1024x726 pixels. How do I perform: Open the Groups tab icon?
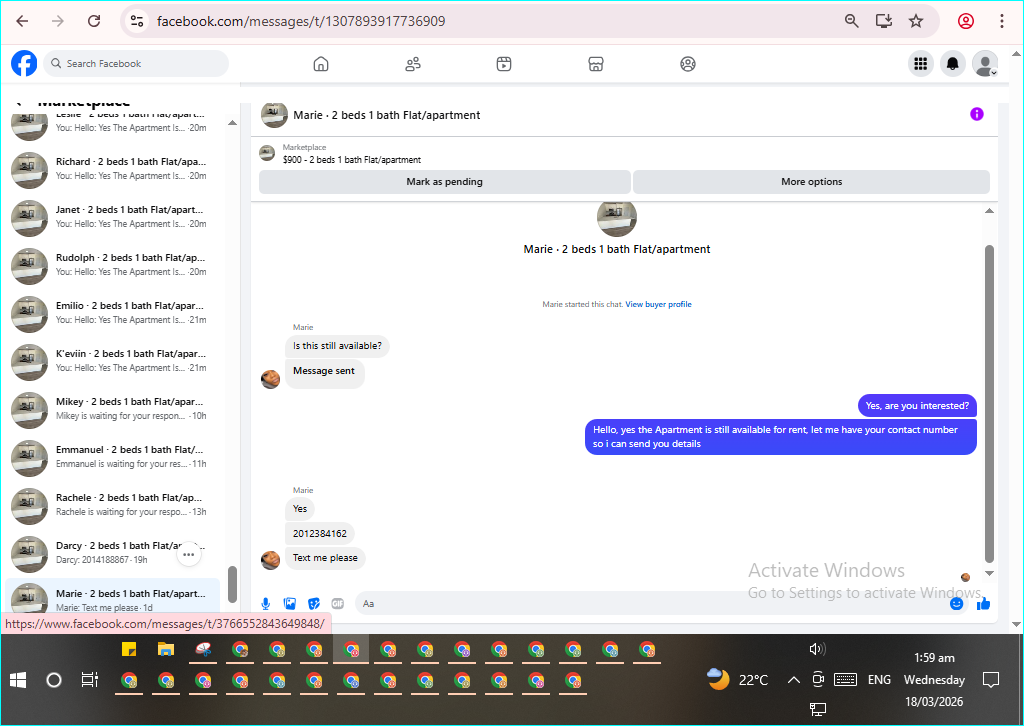688,64
